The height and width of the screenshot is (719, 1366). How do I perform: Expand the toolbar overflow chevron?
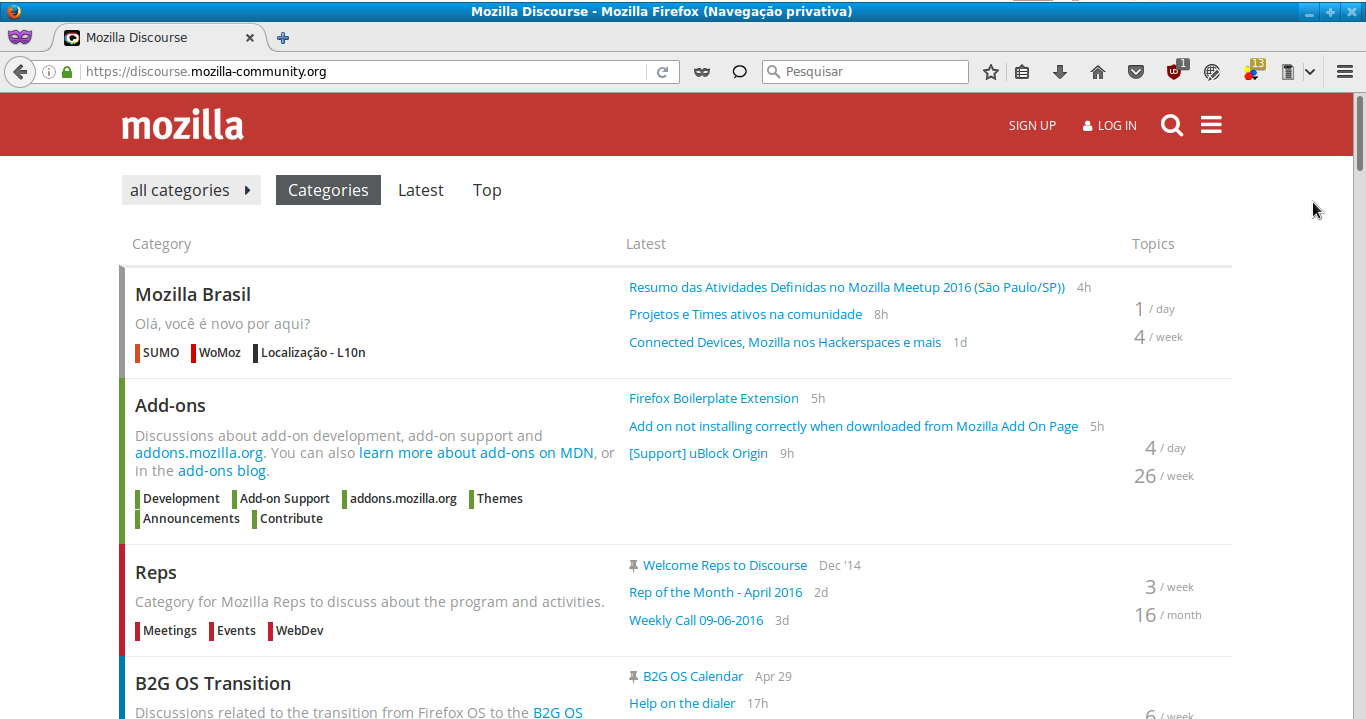pos(1309,72)
